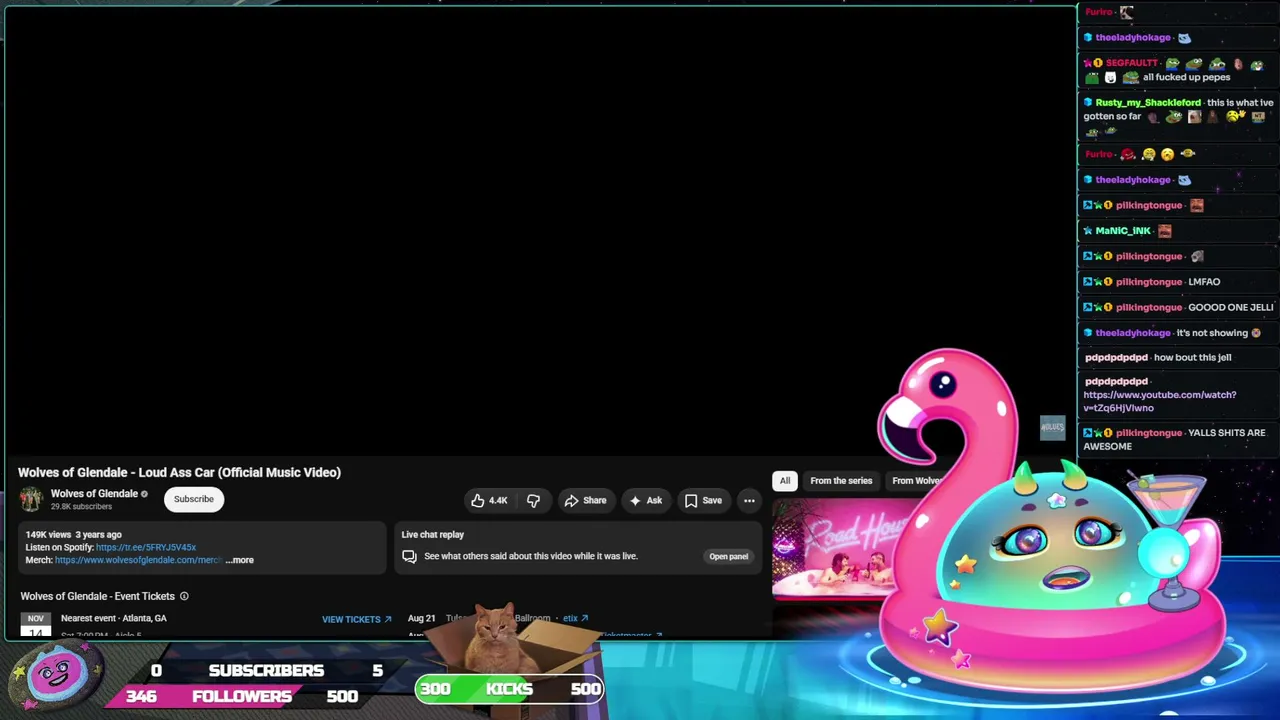Select the From Wolves chip

click(917, 481)
